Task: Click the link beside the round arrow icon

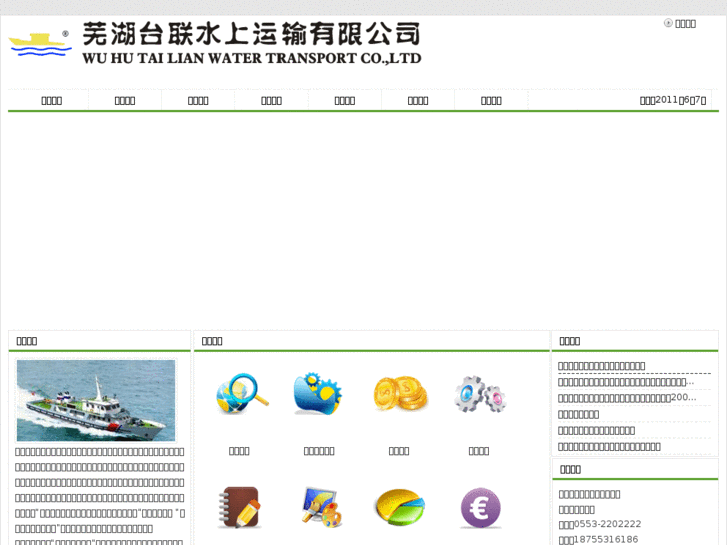Action: (x=685, y=24)
